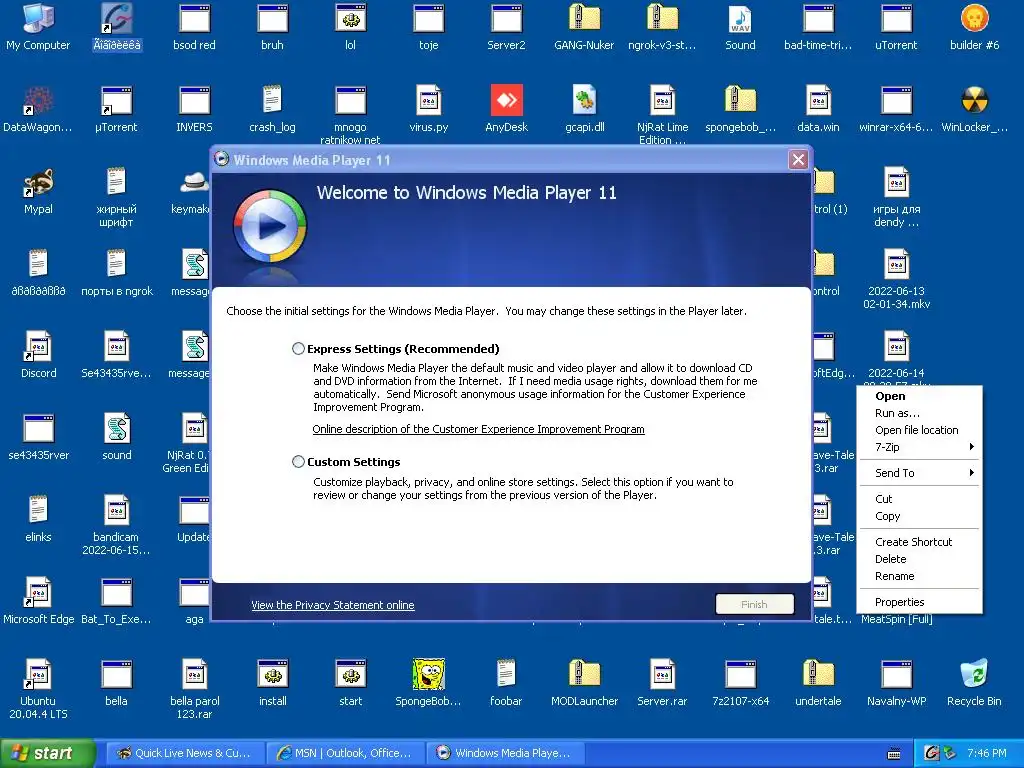This screenshot has width=1024, height=768.
Task: Open the AnyDesk desktop icon
Action: click(506, 108)
